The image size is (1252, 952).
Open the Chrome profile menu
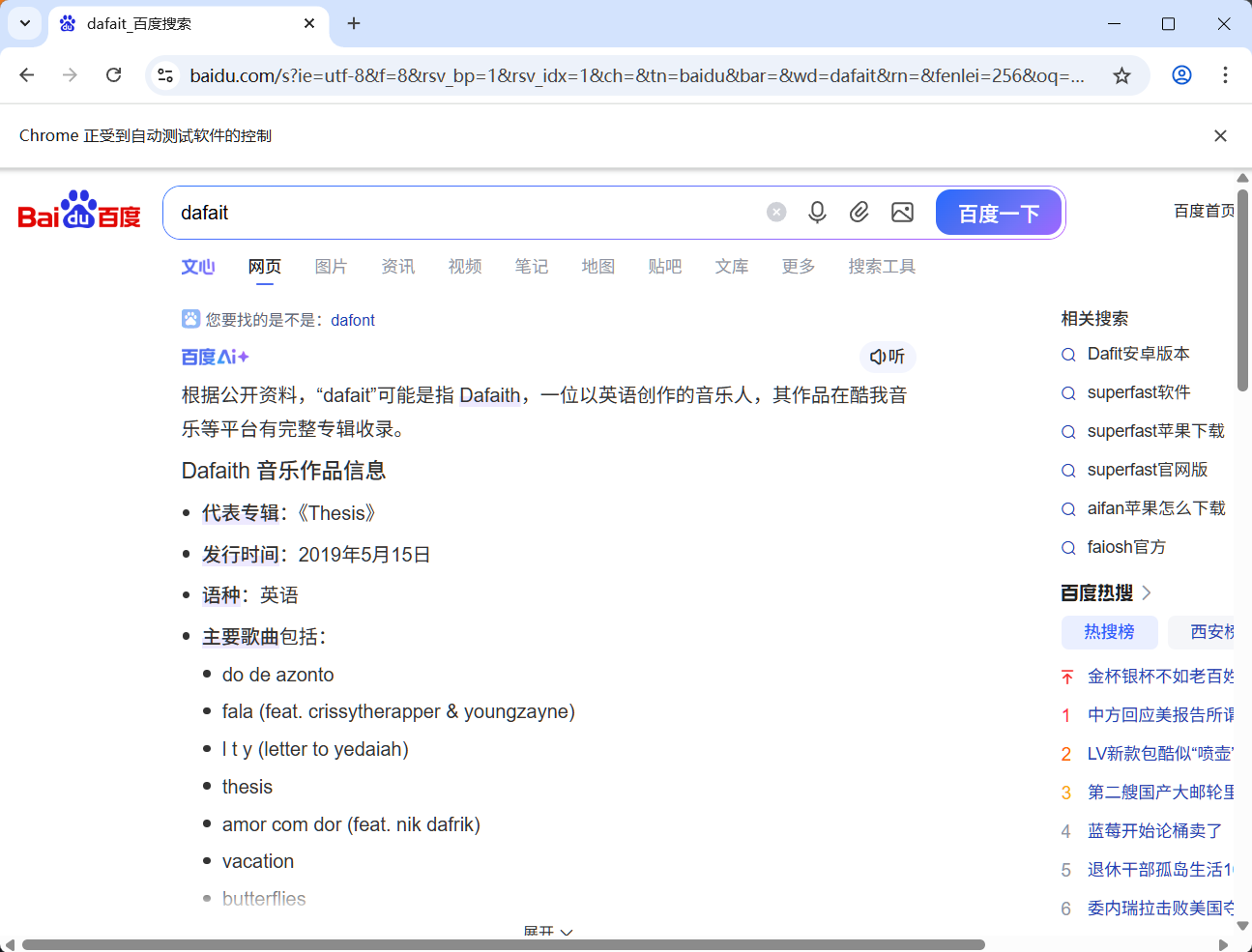coord(1181,75)
